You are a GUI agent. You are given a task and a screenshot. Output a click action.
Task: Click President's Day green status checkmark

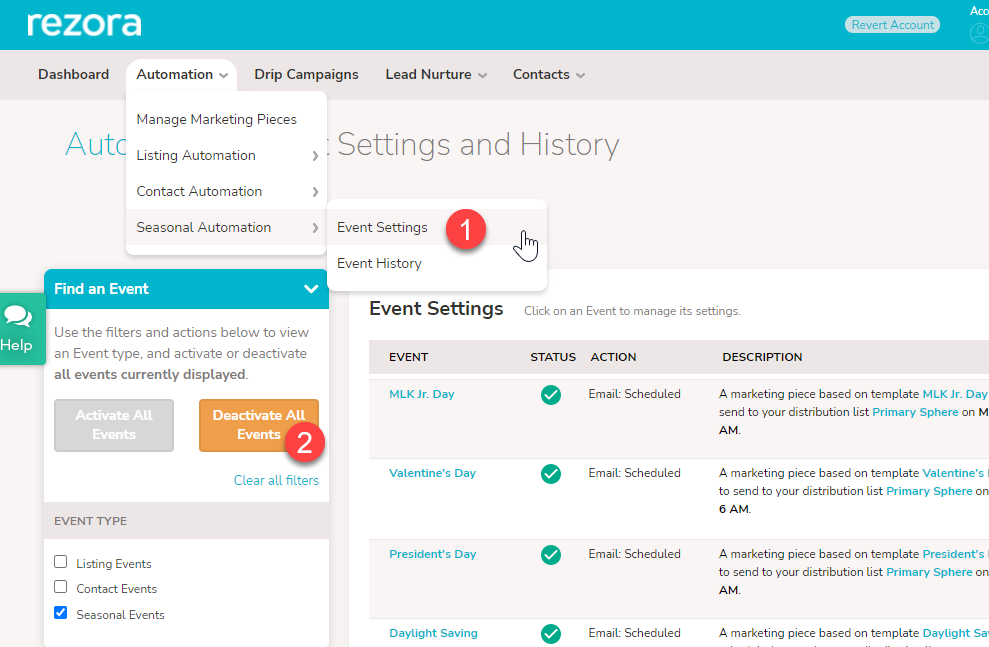pyautogui.click(x=551, y=555)
